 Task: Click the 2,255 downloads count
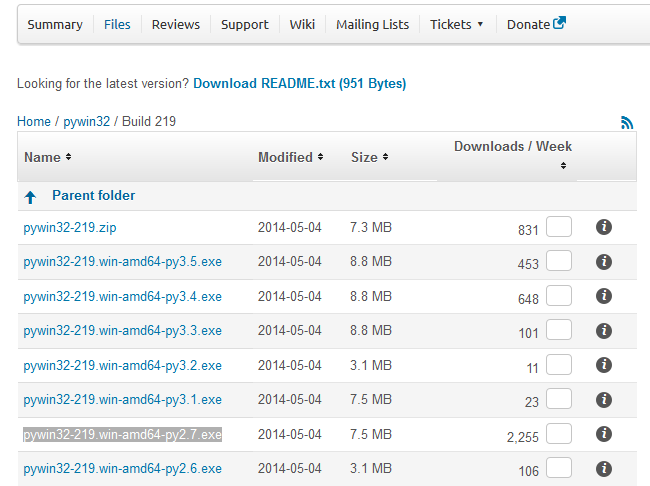[x=522, y=437]
